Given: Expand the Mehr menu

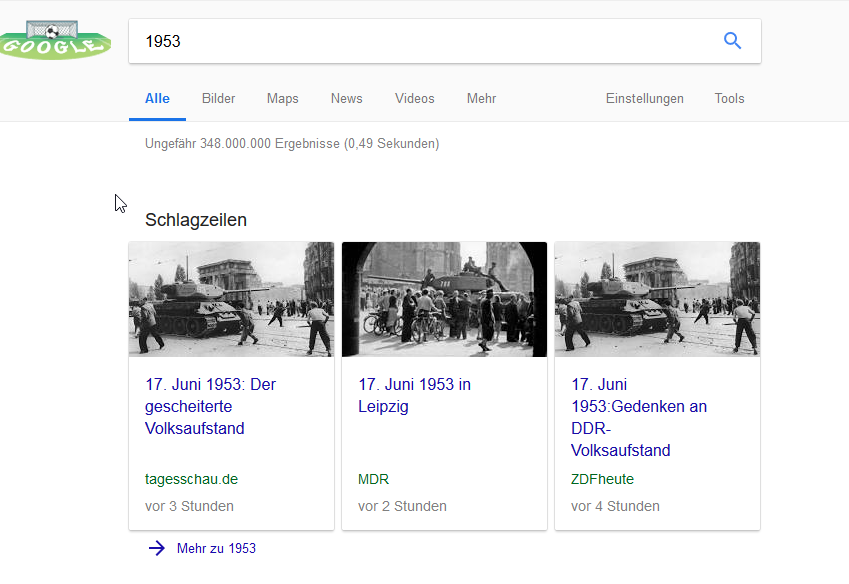Looking at the screenshot, I should [x=481, y=98].
